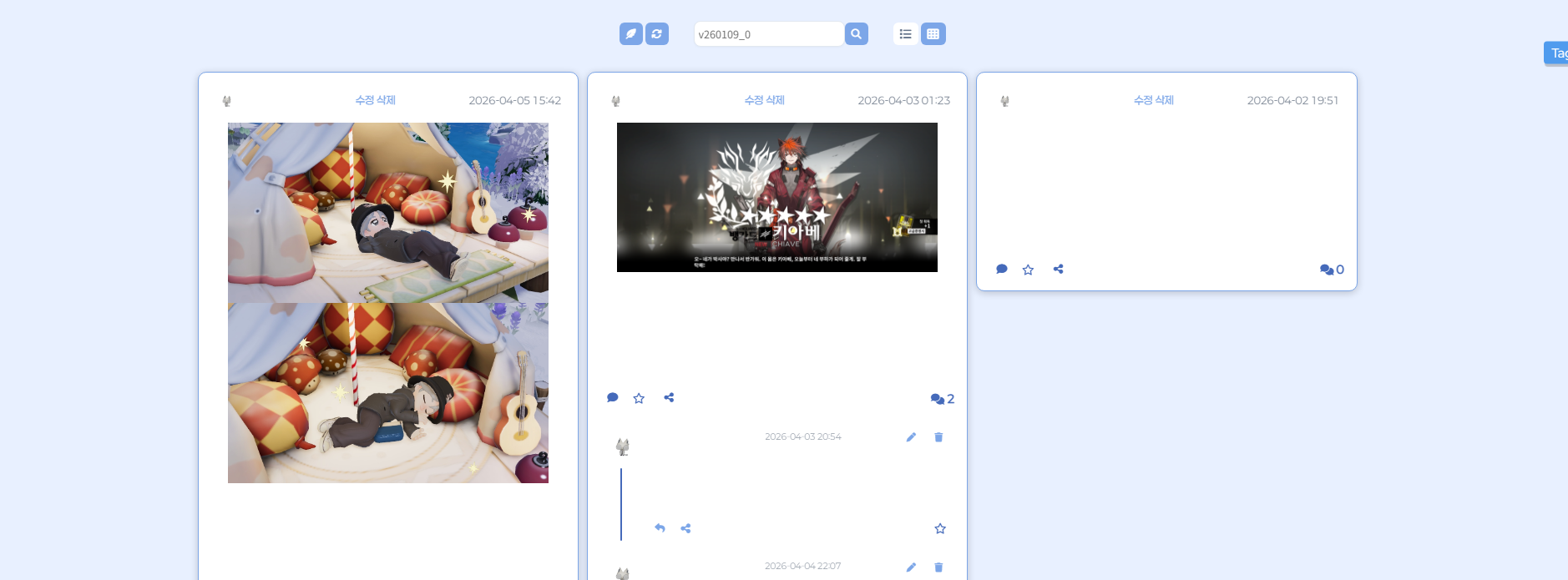Switch to grid view layout

point(933,34)
